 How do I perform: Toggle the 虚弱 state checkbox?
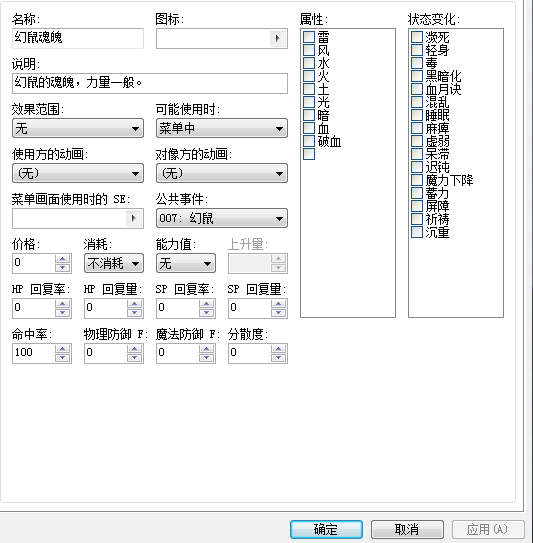pos(417,141)
